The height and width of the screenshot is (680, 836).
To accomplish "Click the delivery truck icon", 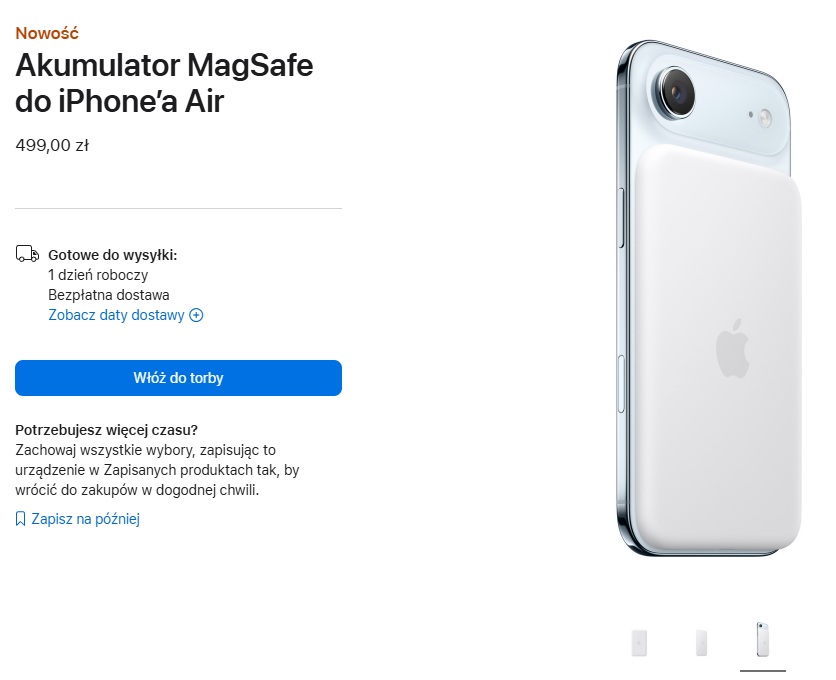I will coord(27,254).
